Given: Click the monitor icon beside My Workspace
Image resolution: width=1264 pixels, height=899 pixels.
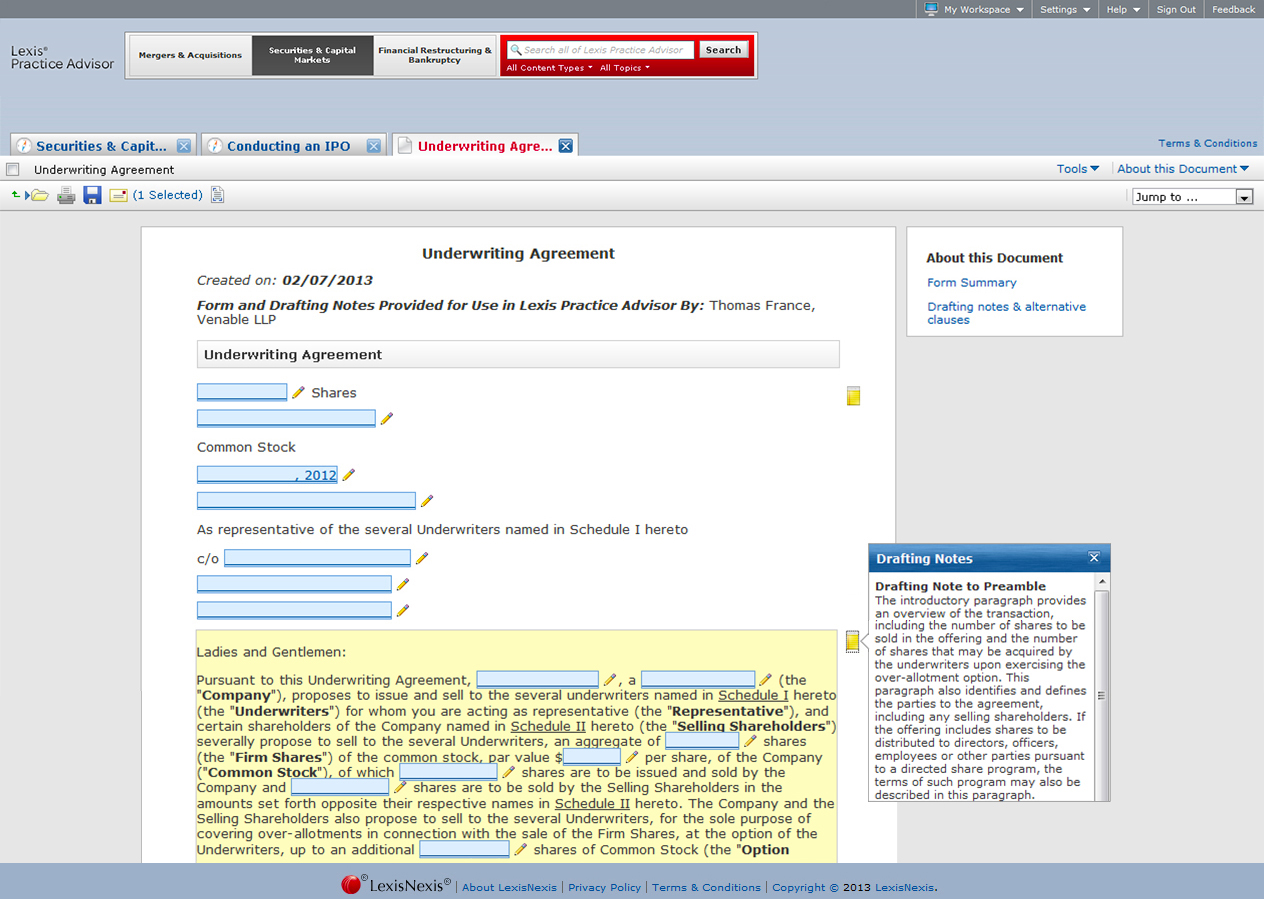Looking at the screenshot, I should pyautogui.click(x=931, y=9).
